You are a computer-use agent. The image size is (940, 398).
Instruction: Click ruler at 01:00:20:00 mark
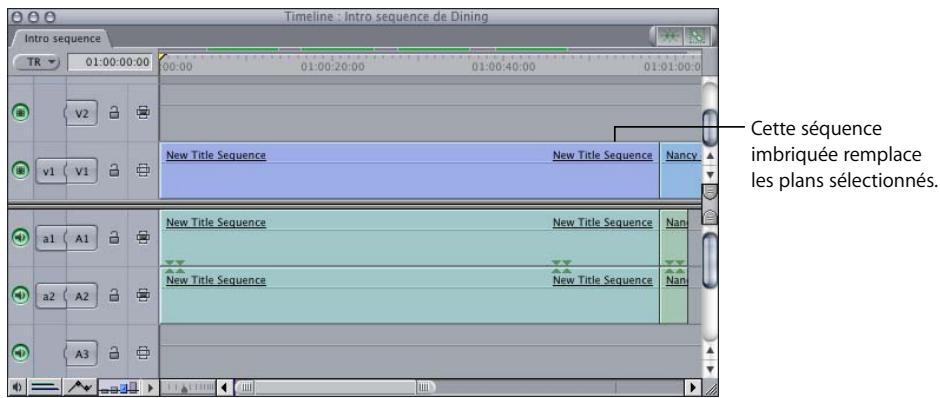[332, 67]
